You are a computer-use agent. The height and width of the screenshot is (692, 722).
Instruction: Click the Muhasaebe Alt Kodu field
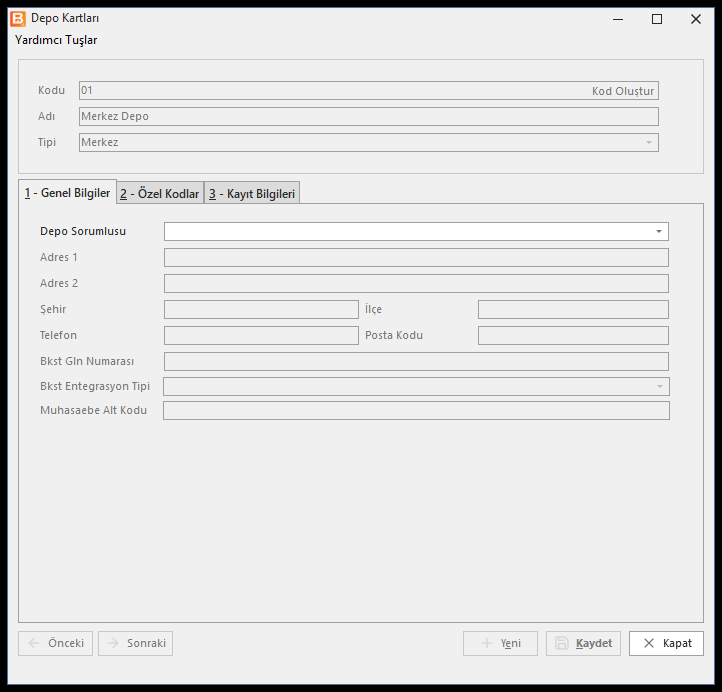point(416,410)
